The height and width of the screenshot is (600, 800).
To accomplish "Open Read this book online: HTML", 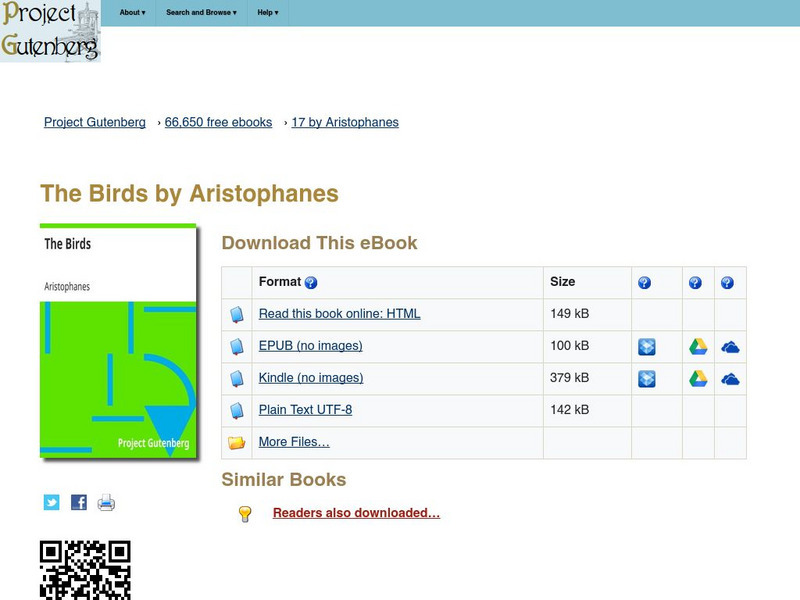I will pyautogui.click(x=340, y=314).
